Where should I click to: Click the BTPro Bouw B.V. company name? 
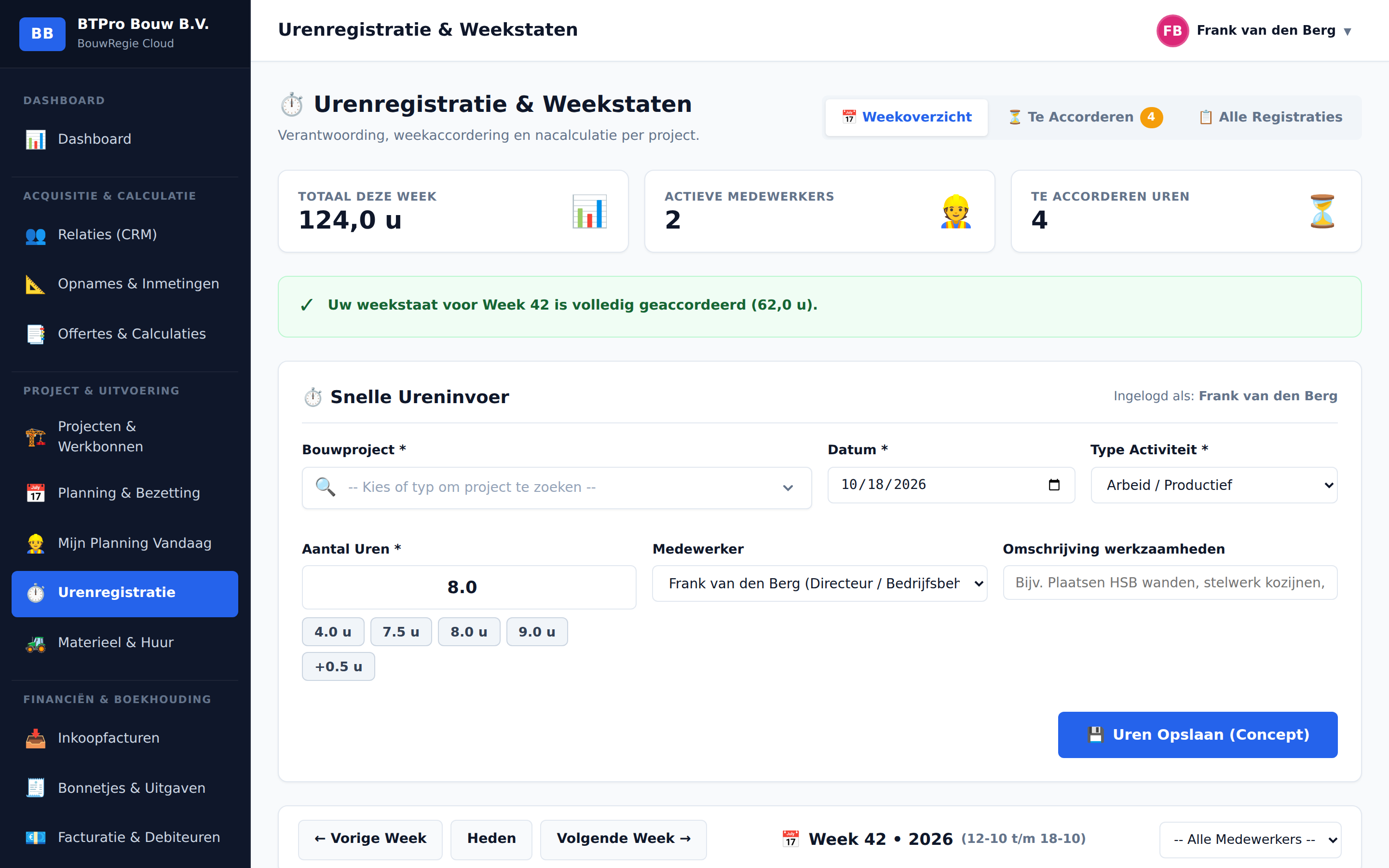pyautogui.click(x=143, y=24)
